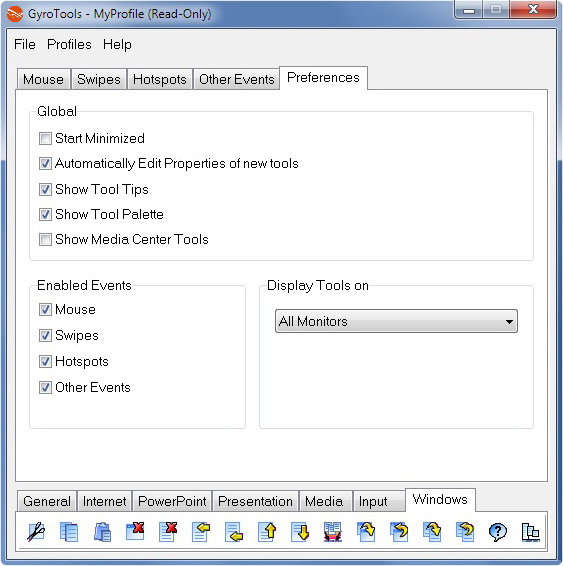The width and height of the screenshot is (563, 566).
Task: Select the last windows-arrangement icon in the palette
Action: tap(531, 532)
